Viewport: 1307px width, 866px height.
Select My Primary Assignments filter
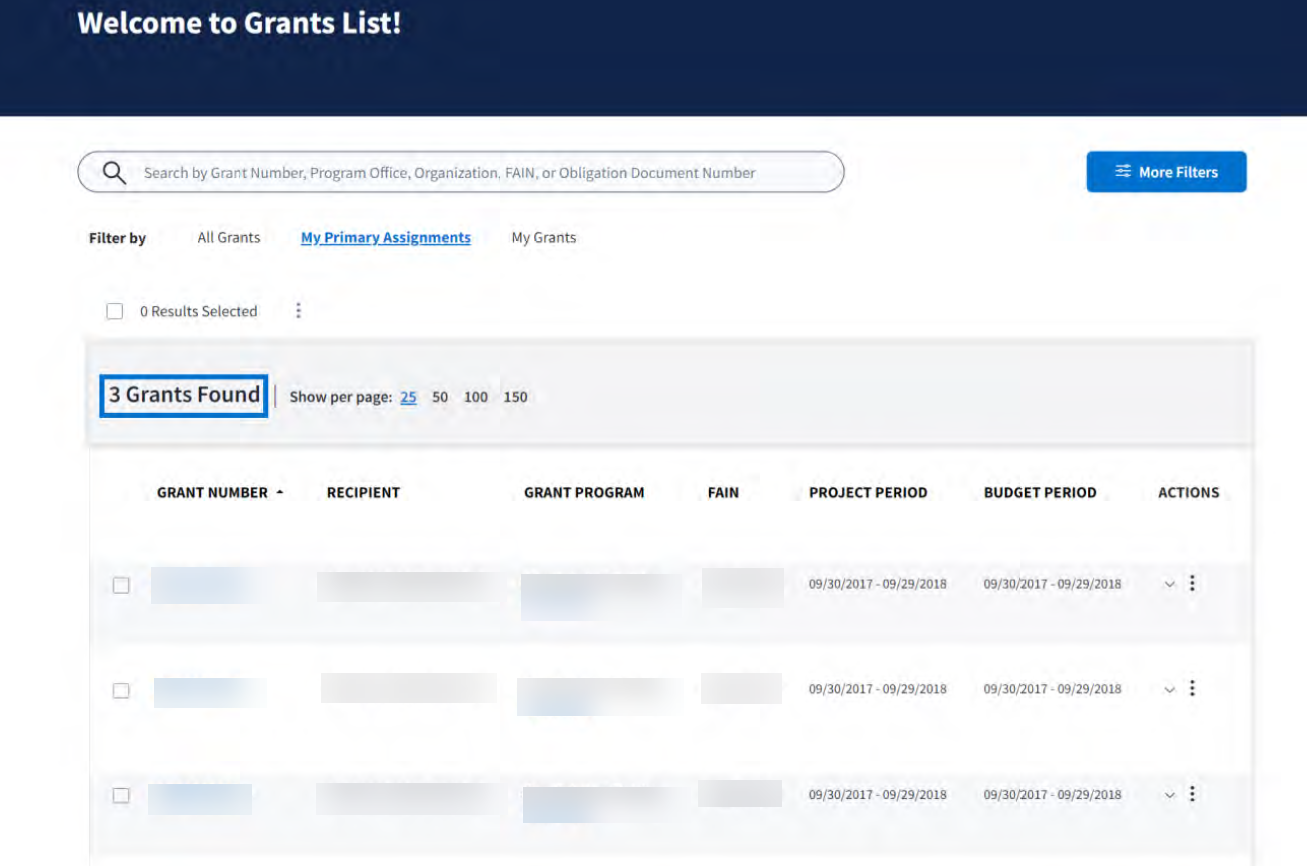coord(386,238)
